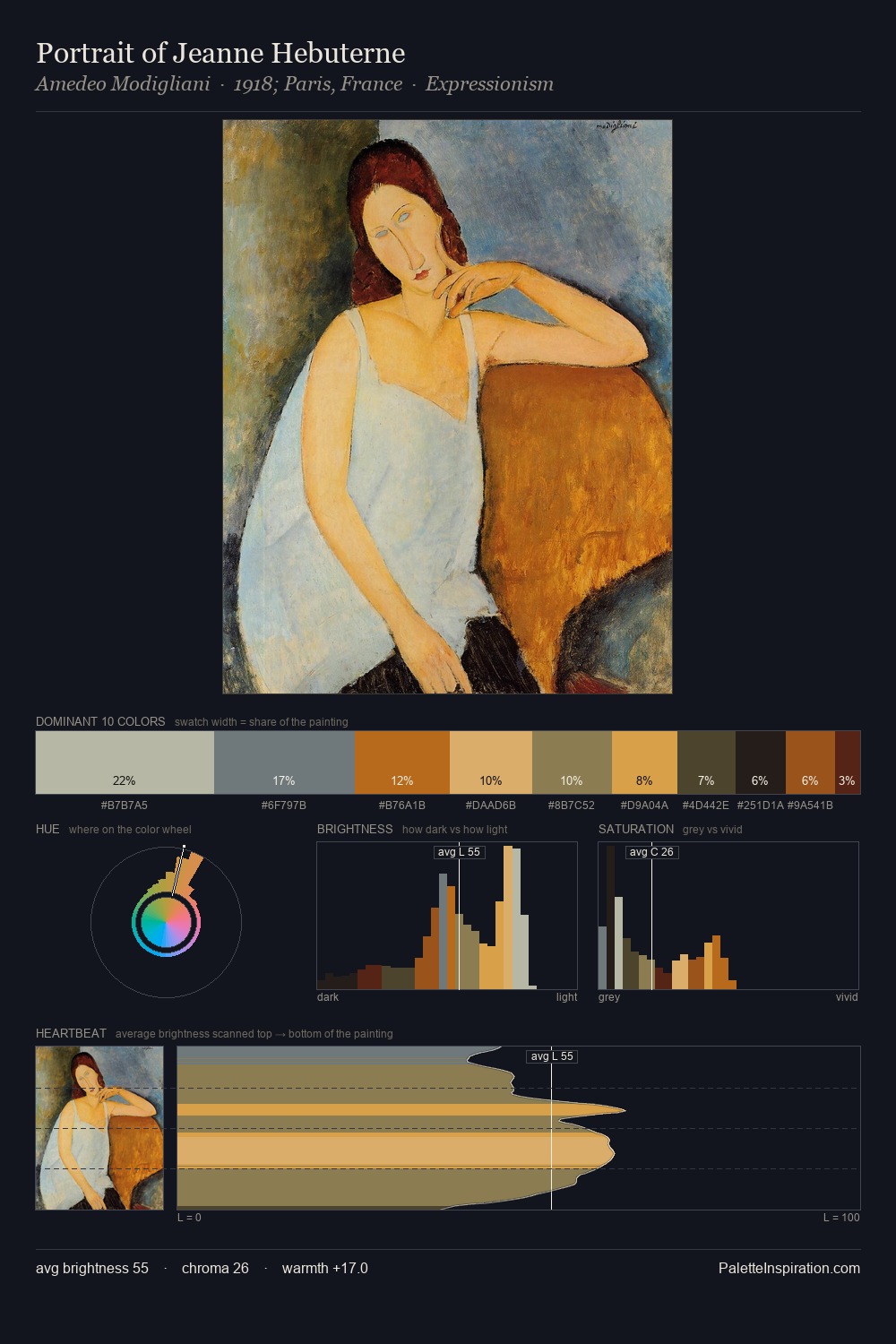Click the hue color wheel

click(166, 922)
